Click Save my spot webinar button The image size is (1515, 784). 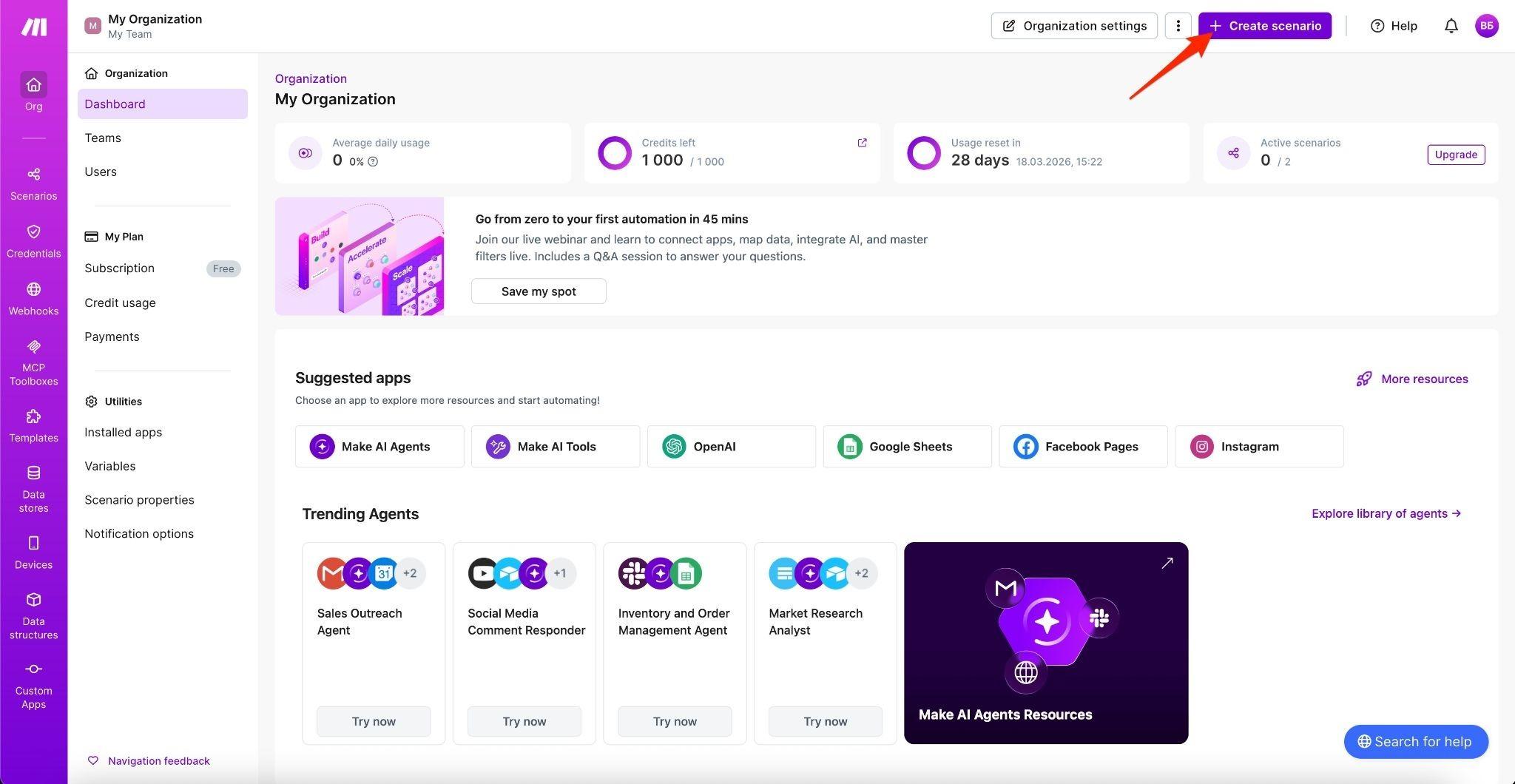click(539, 291)
